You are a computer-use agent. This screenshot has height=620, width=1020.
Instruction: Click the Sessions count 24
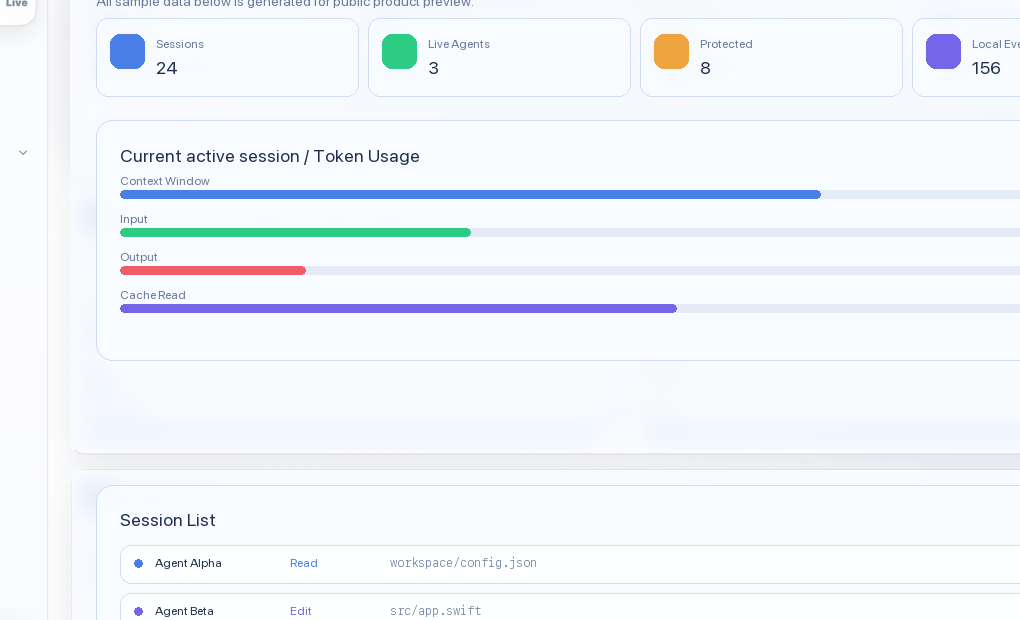click(167, 68)
